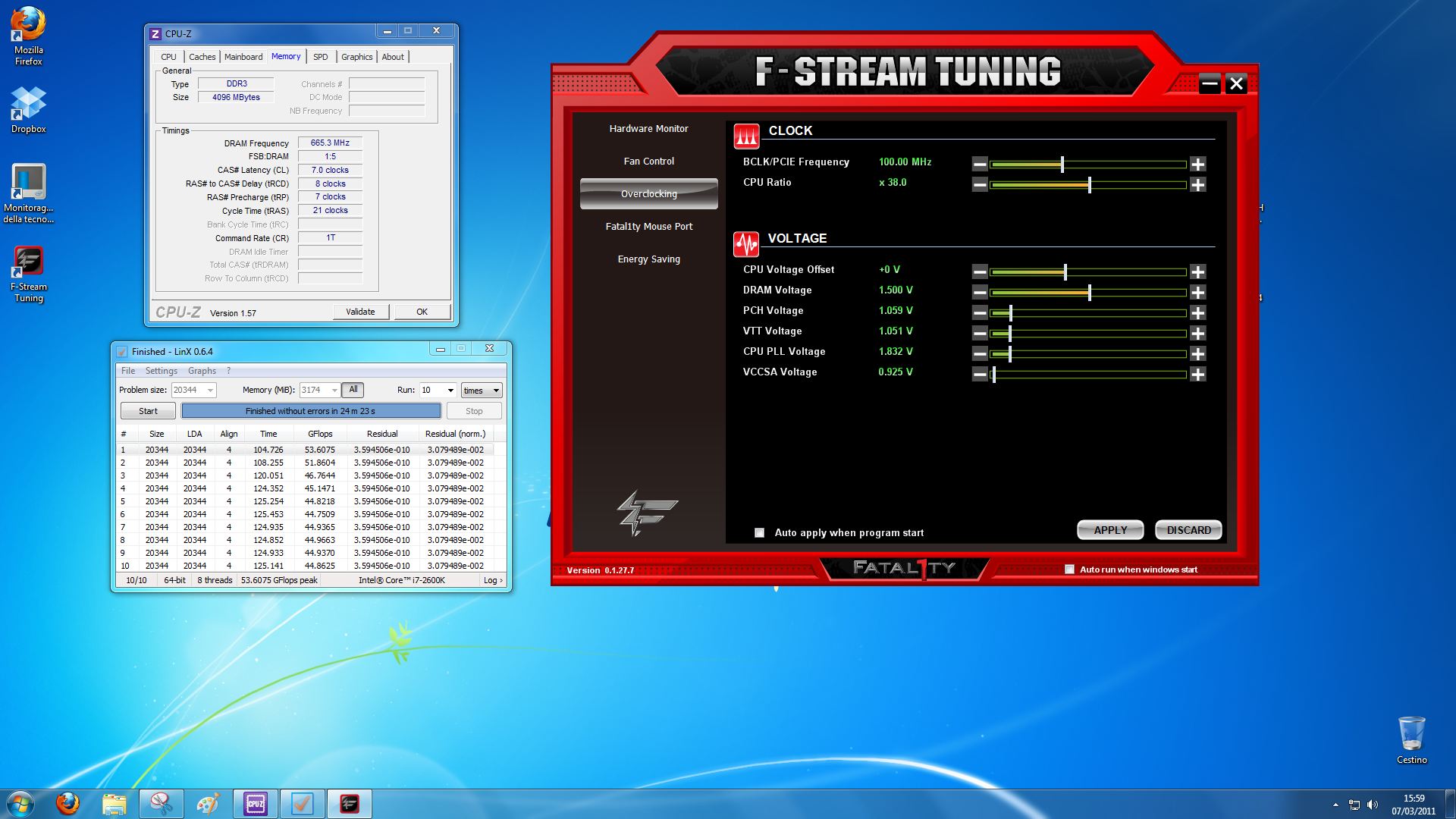Click Validate button in CPU-Z
The width and height of the screenshot is (1456, 819).
pyautogui.click(x=360, y=312)
